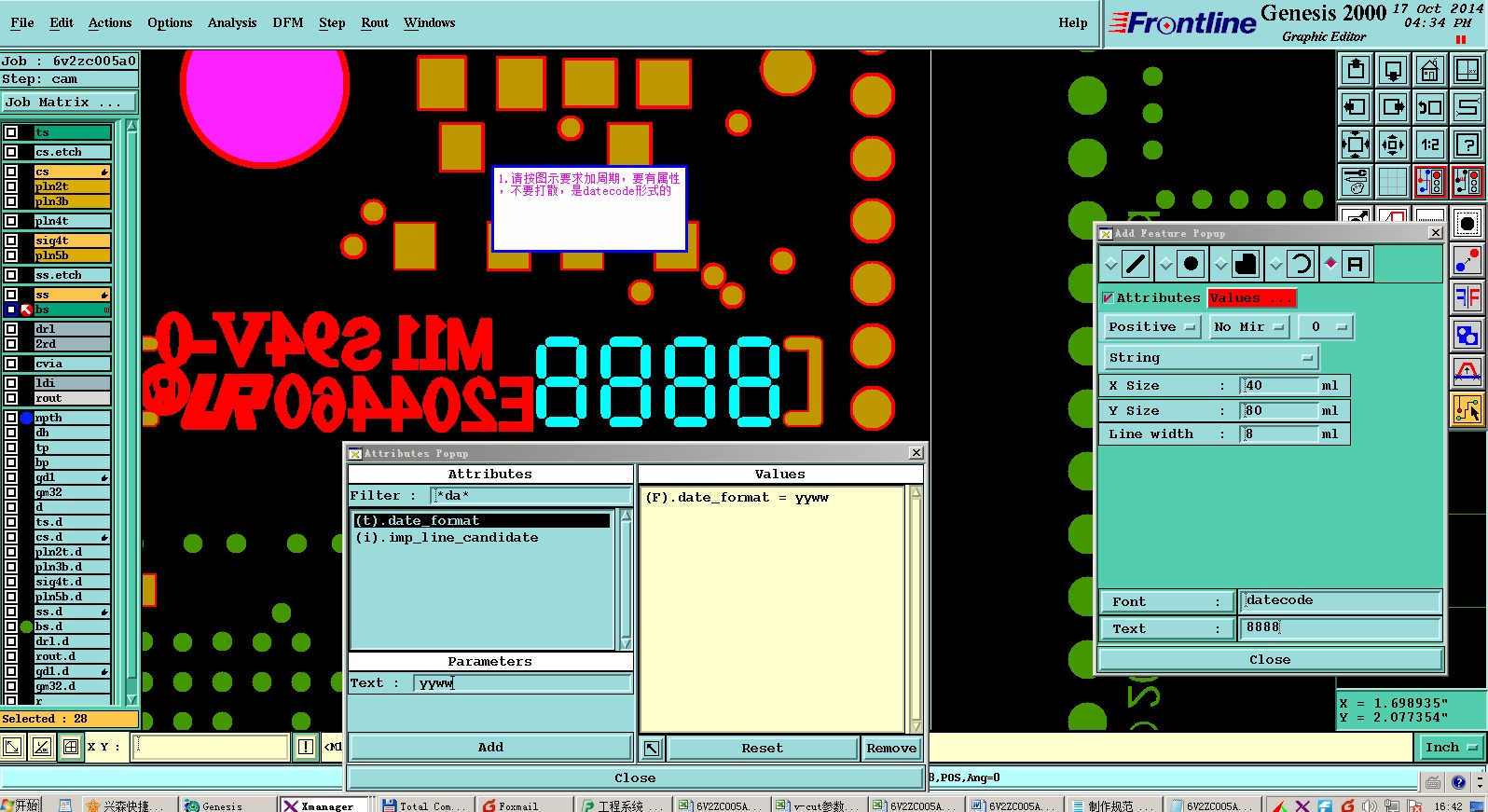Click Reset in the Attributes Popup
The image size is (1488, 812).
(x=763, y=749)
